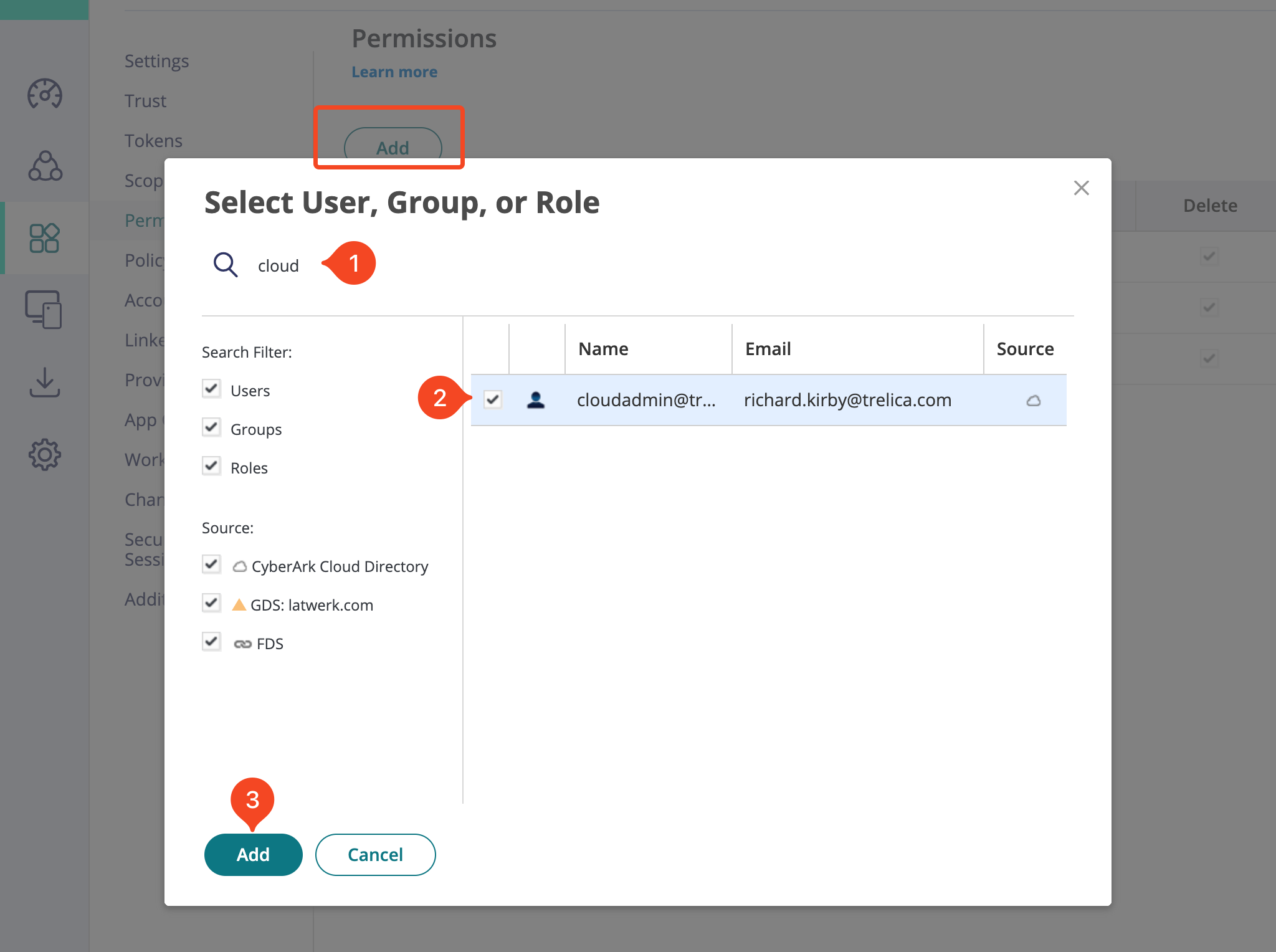Toggle the Users search filter checkbox
This screenshot has width=1276, height=952.
tap(211, 389)
